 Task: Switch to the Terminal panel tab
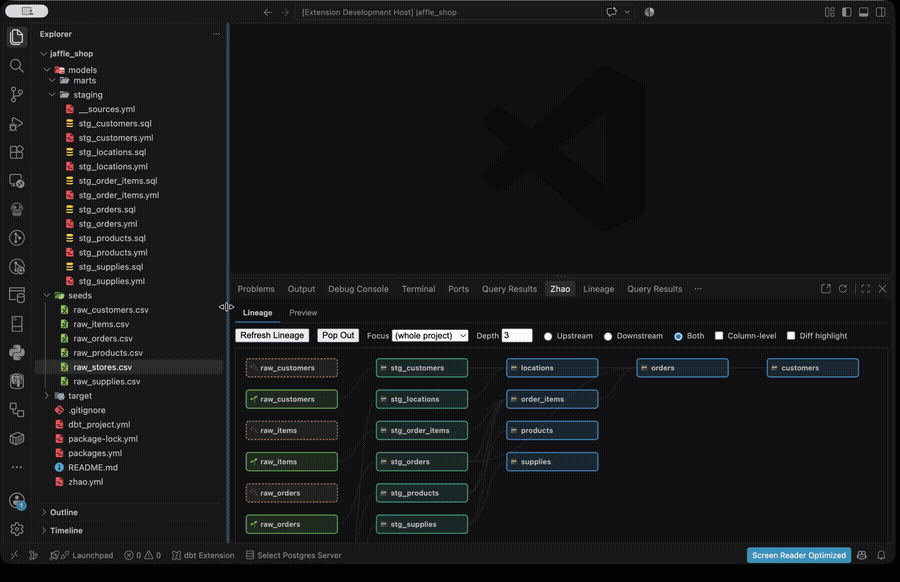point(418,289)
